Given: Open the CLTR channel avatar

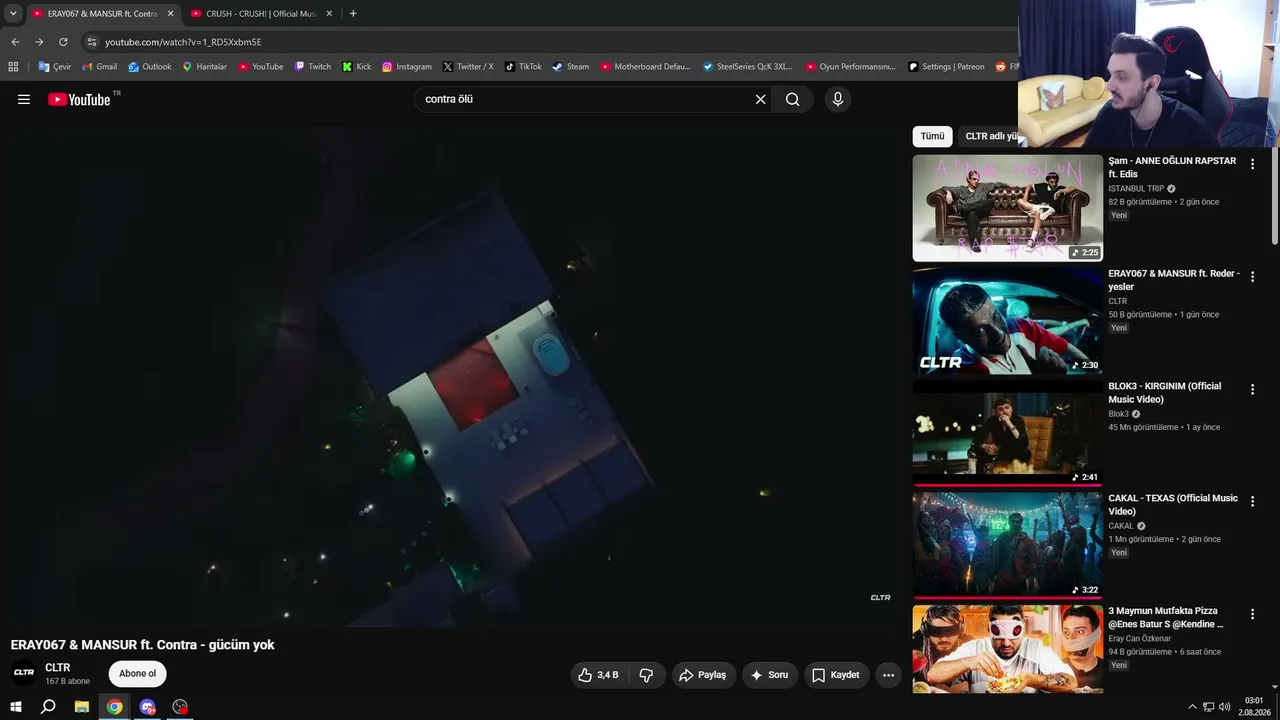Looking at the screenshot, I should click(x=24, y=673).
